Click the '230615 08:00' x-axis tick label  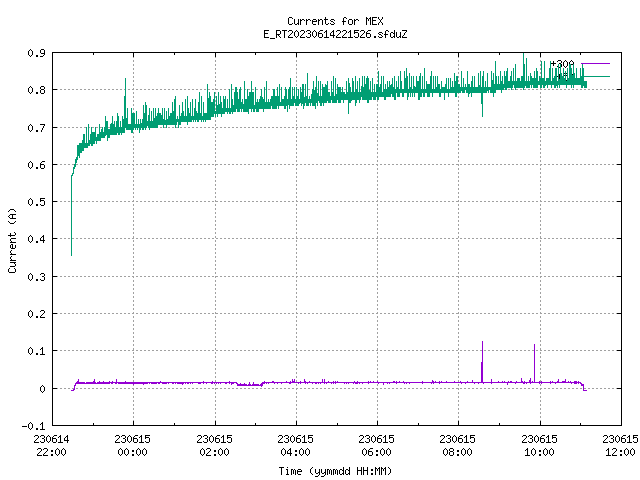[458, 445]
